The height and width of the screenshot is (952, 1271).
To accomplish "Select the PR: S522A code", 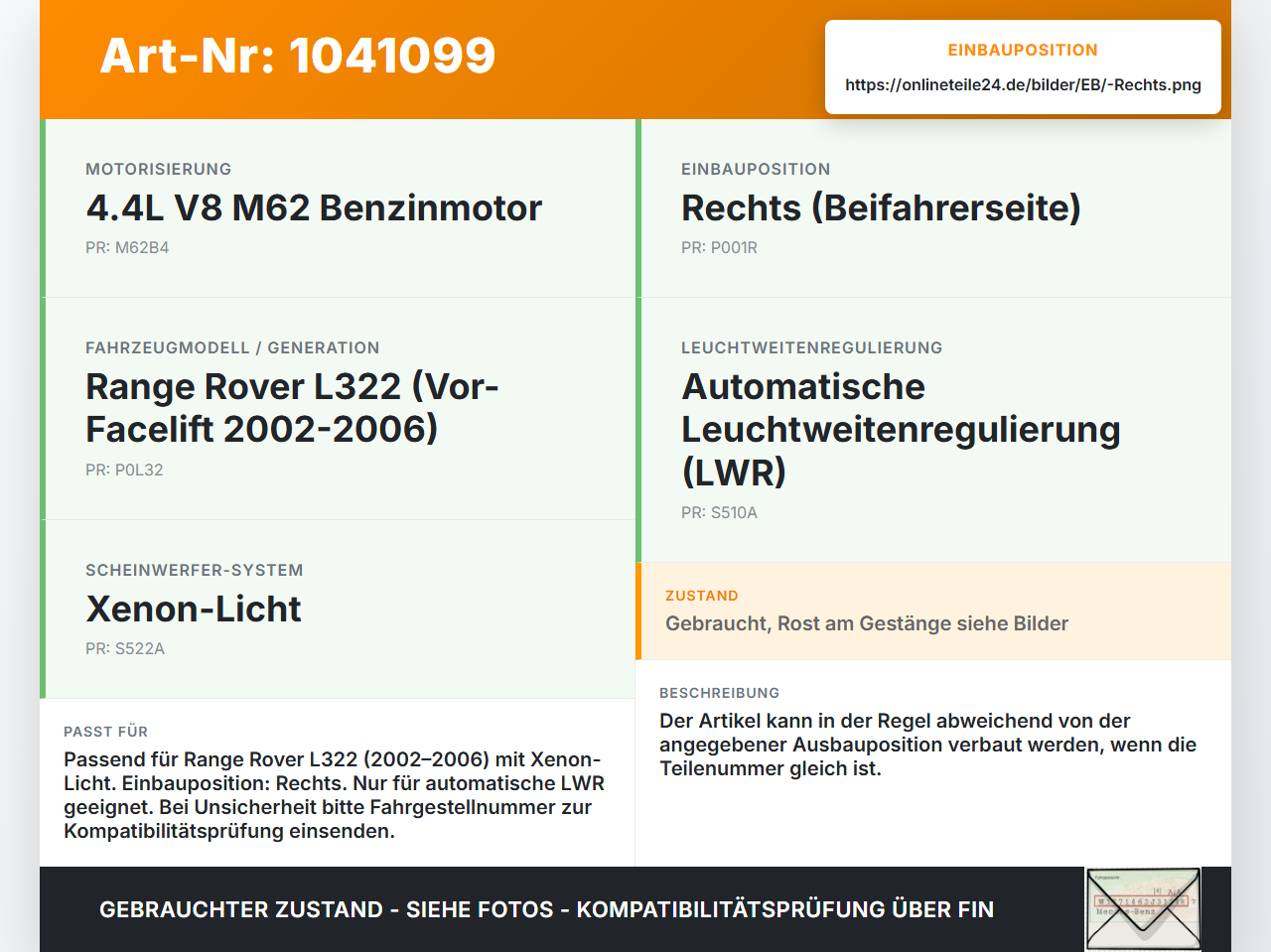I will pos(125,648).
